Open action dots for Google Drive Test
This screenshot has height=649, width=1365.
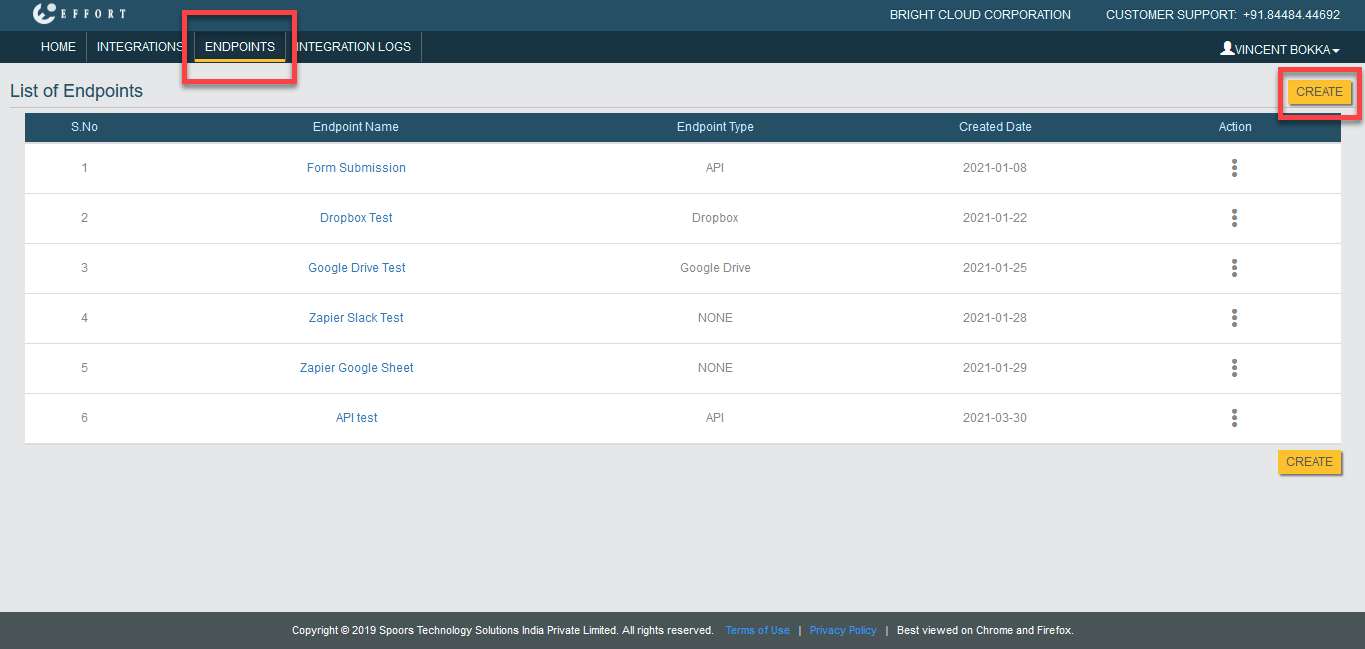[x=1234, y=268]
